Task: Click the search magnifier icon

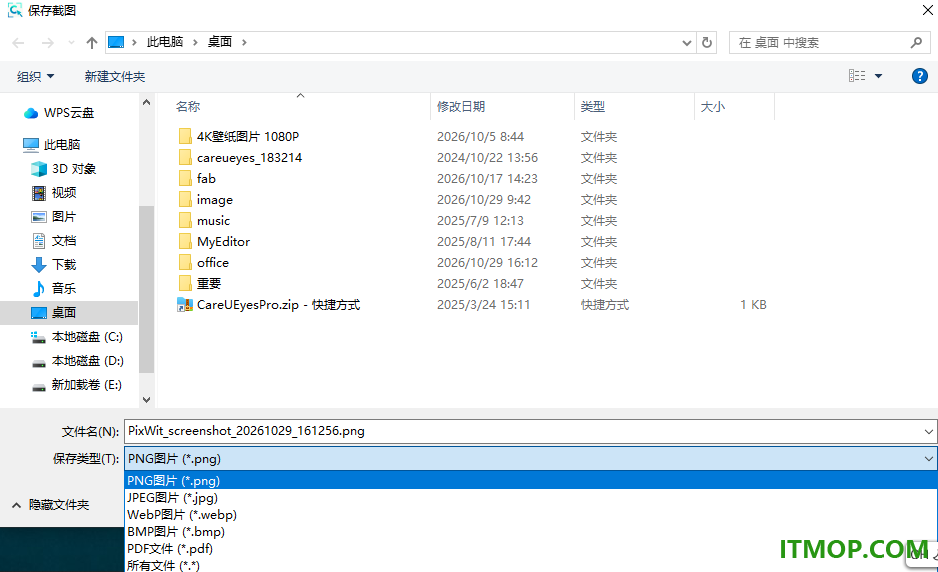Action: (x=916, y=42)
